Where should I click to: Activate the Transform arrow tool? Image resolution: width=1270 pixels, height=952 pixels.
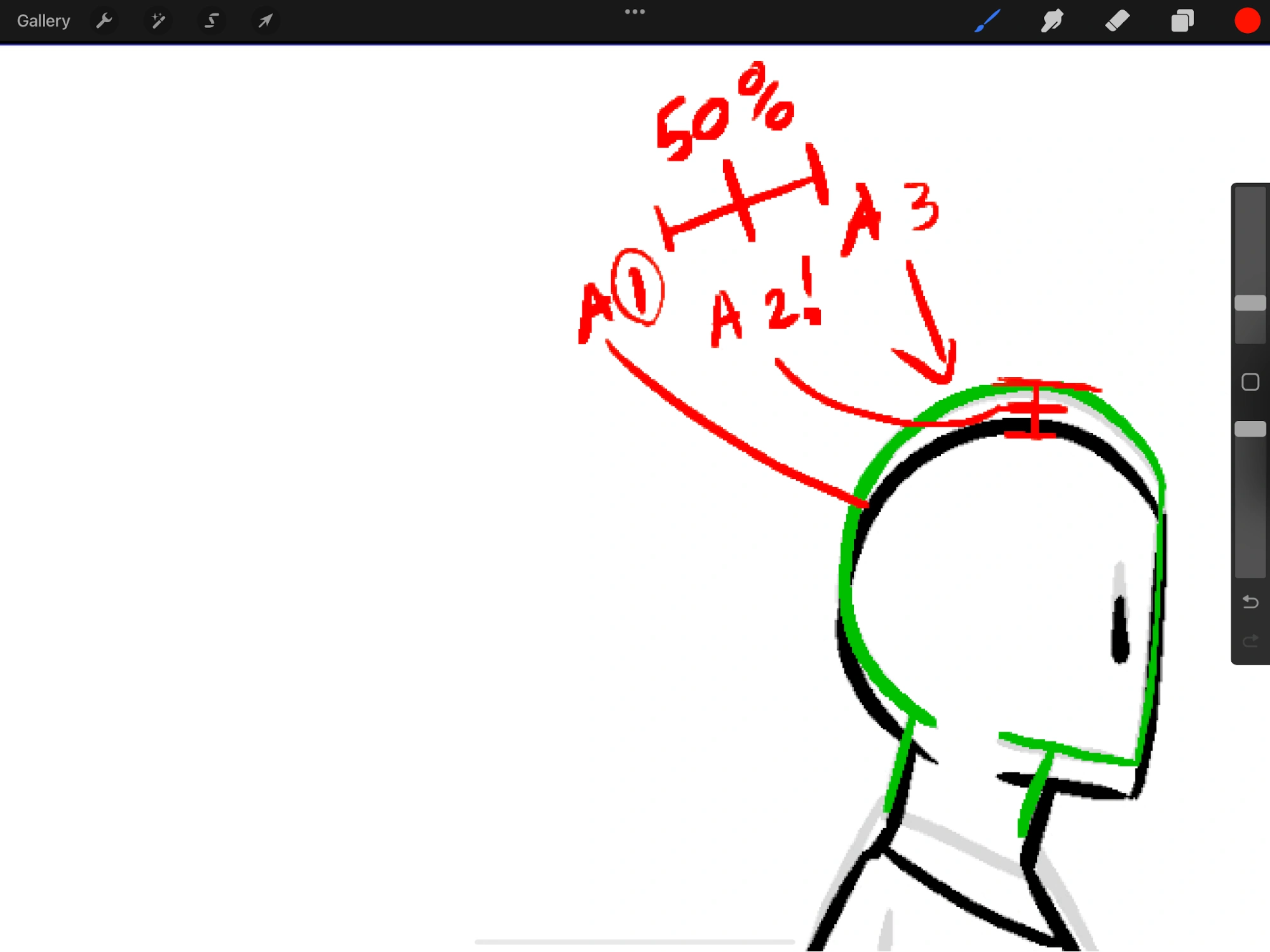[x=265, y=21]
